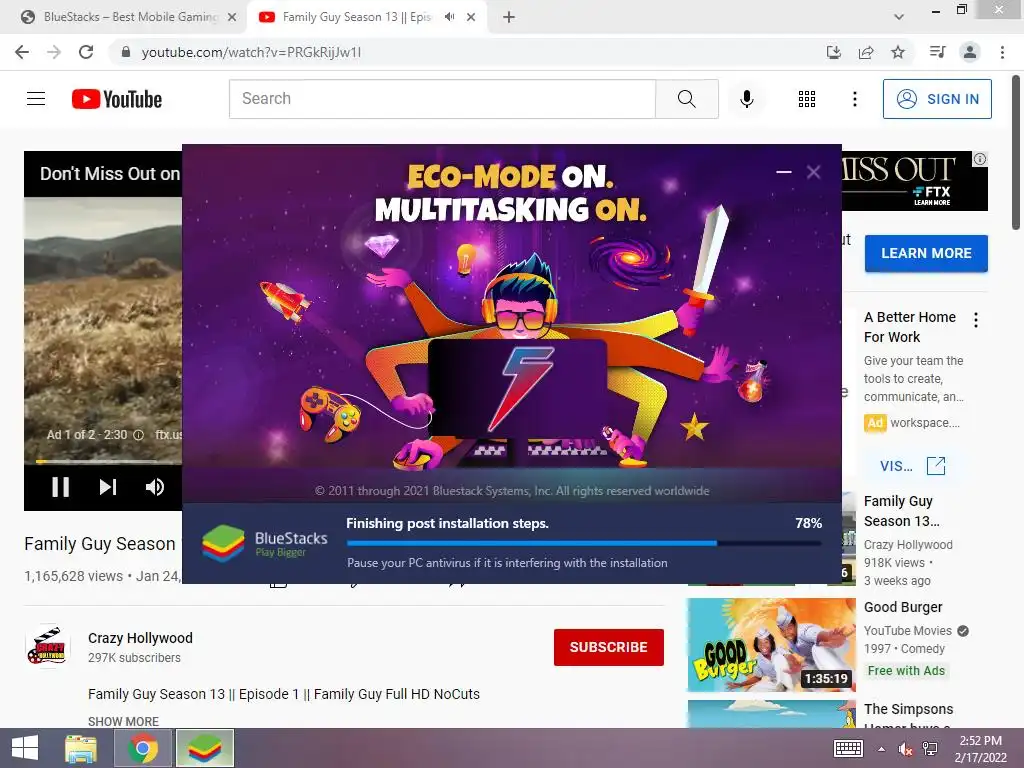Viewport: 1024px width, 768px height.
Task: Show hidden tray icons arrow
Action: click(882, 749)
